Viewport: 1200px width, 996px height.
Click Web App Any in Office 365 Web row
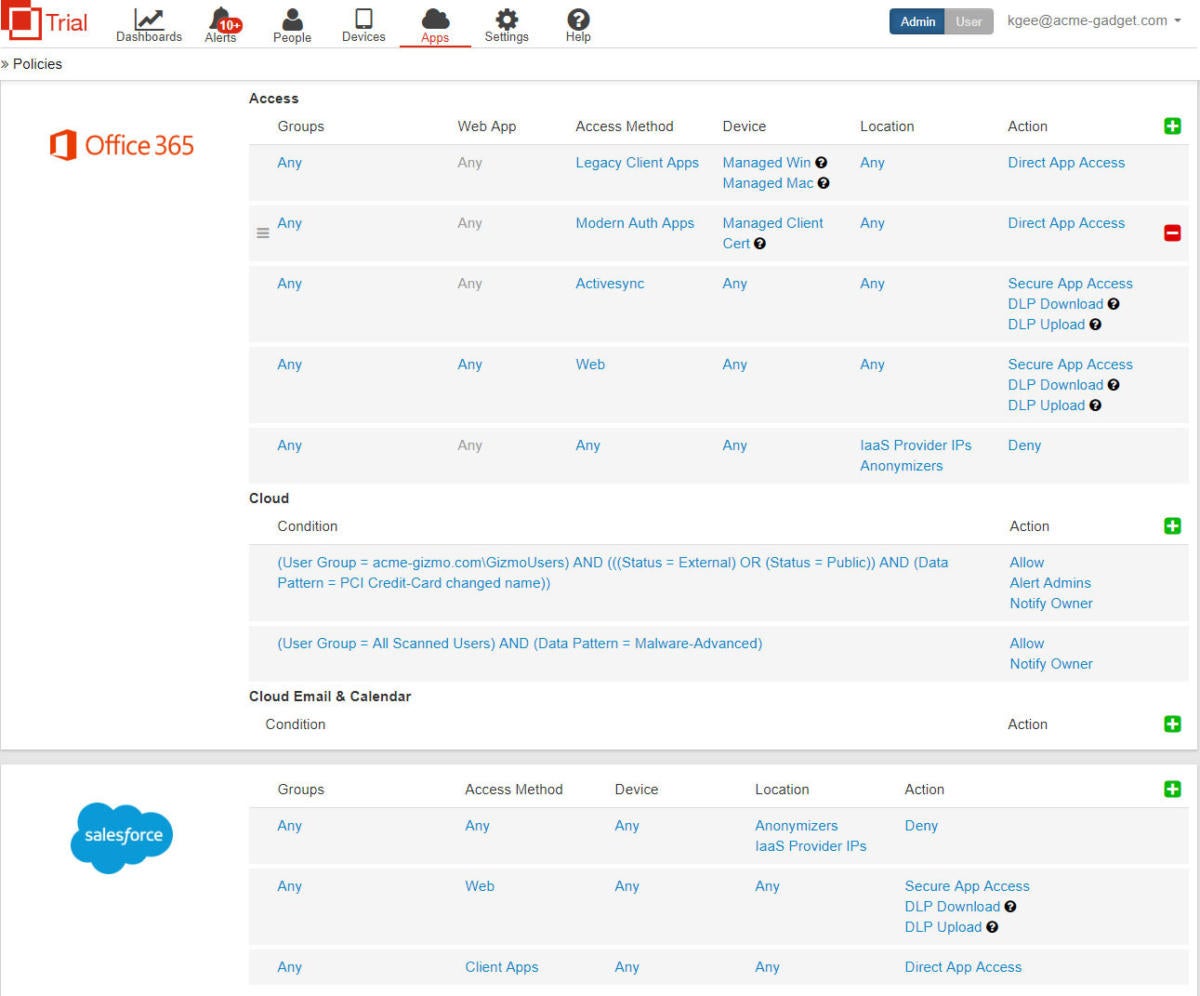tap(469, 365)
